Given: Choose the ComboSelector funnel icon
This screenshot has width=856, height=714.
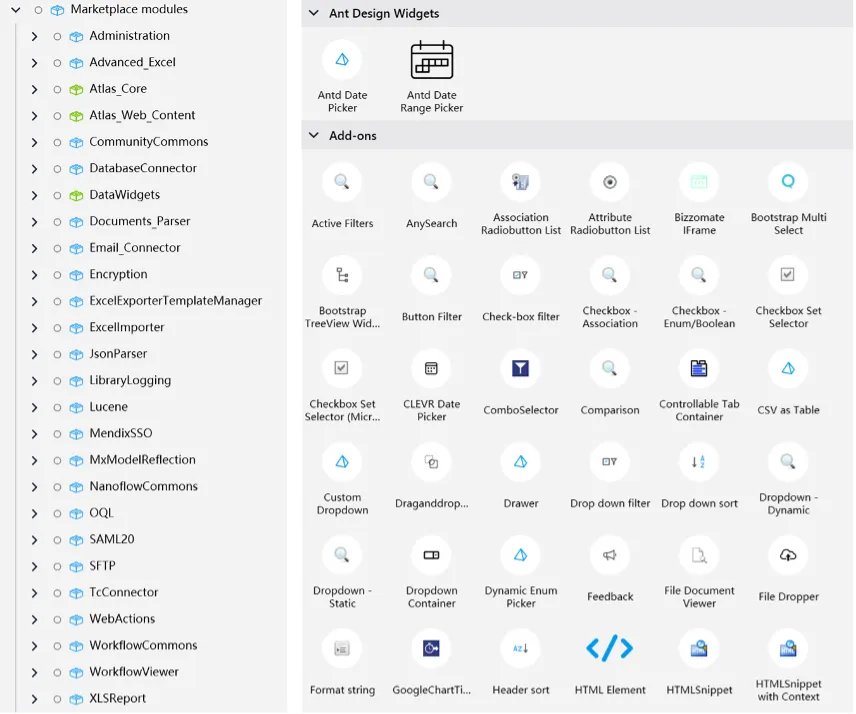Looking at the screenshot, I should pos(521,368).
